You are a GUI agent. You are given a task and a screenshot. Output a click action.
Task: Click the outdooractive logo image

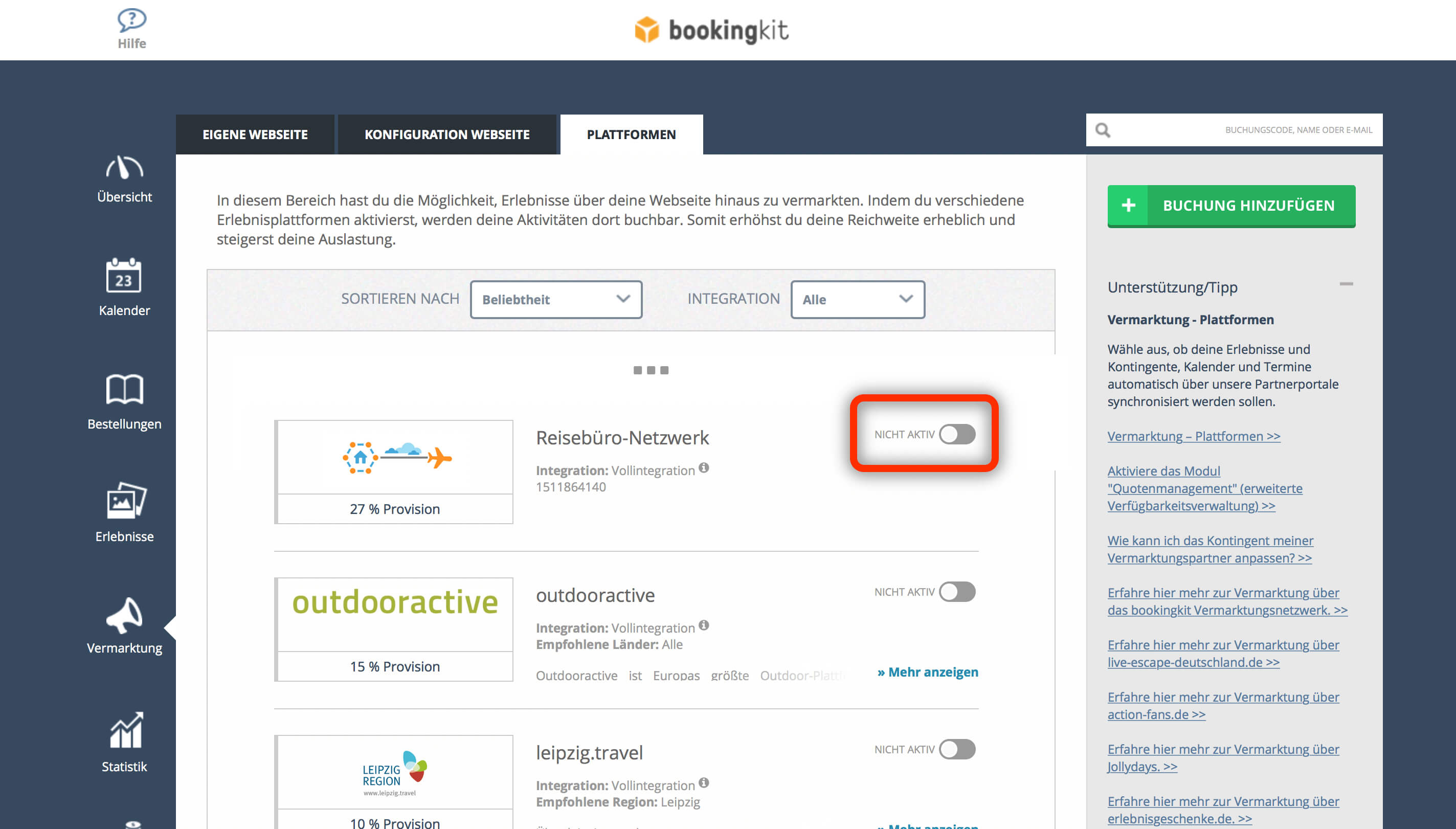[395, 602]
